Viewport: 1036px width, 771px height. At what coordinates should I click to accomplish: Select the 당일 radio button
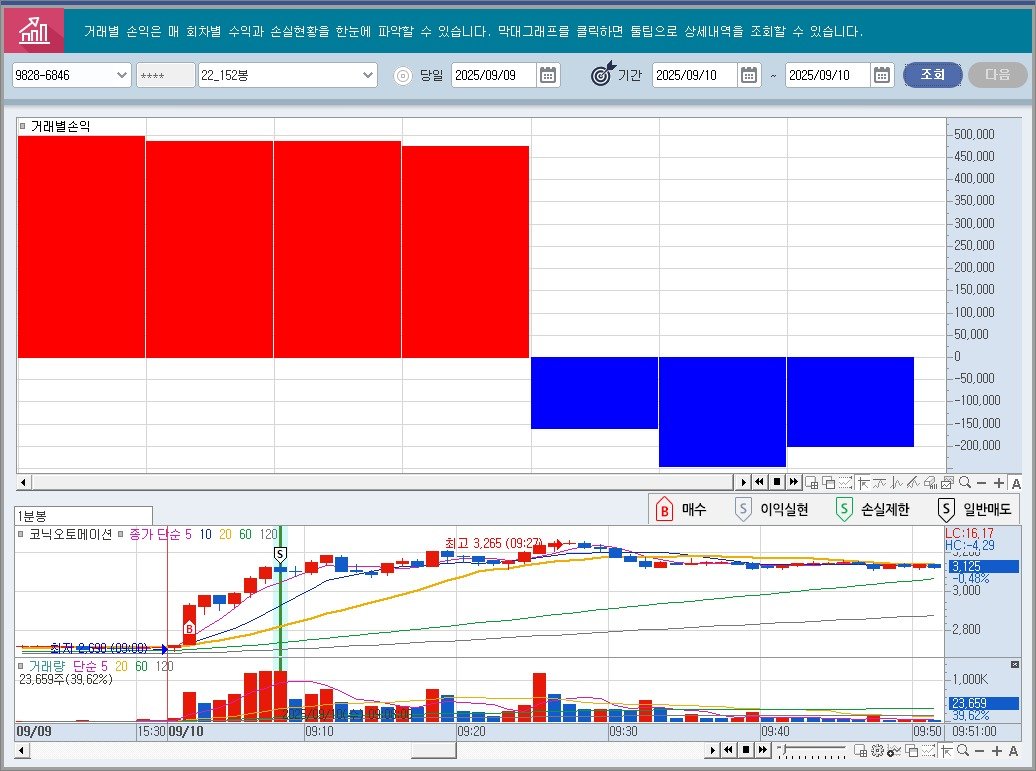402,75
